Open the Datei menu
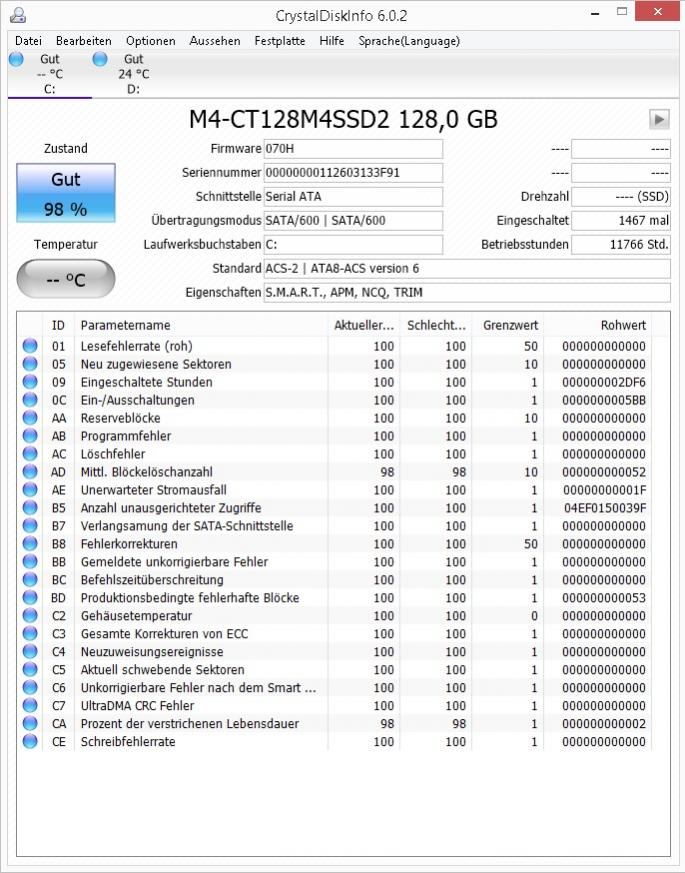The image size is (685, 873). click(x=28, y=41)
